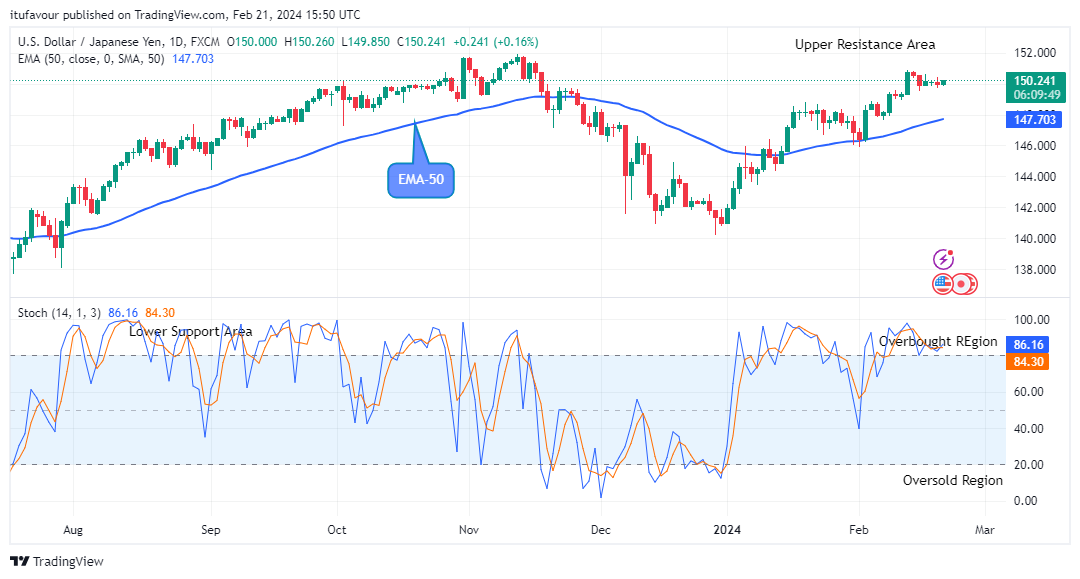1080x579 pixels.
Task: Click the EMA-50 callout label
Action: (x=421, y=180)
